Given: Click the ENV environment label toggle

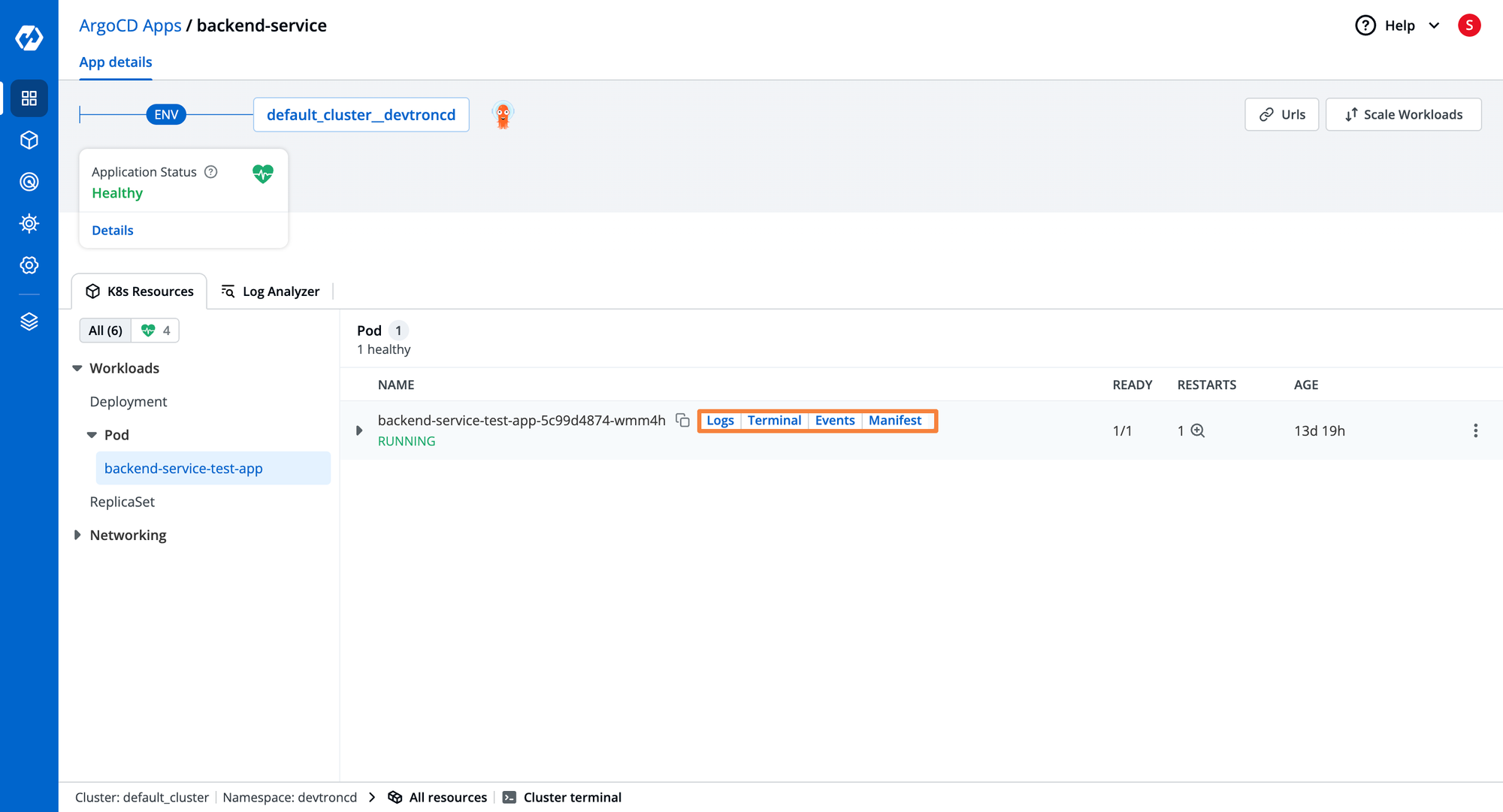Looking at the screenshot, I should click(x=166, y=114).
